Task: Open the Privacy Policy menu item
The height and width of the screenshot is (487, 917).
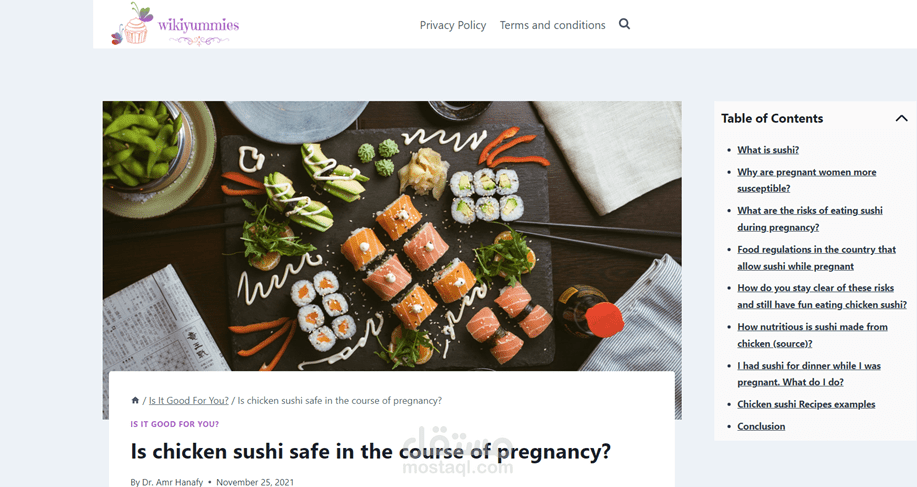Action: 453,25
